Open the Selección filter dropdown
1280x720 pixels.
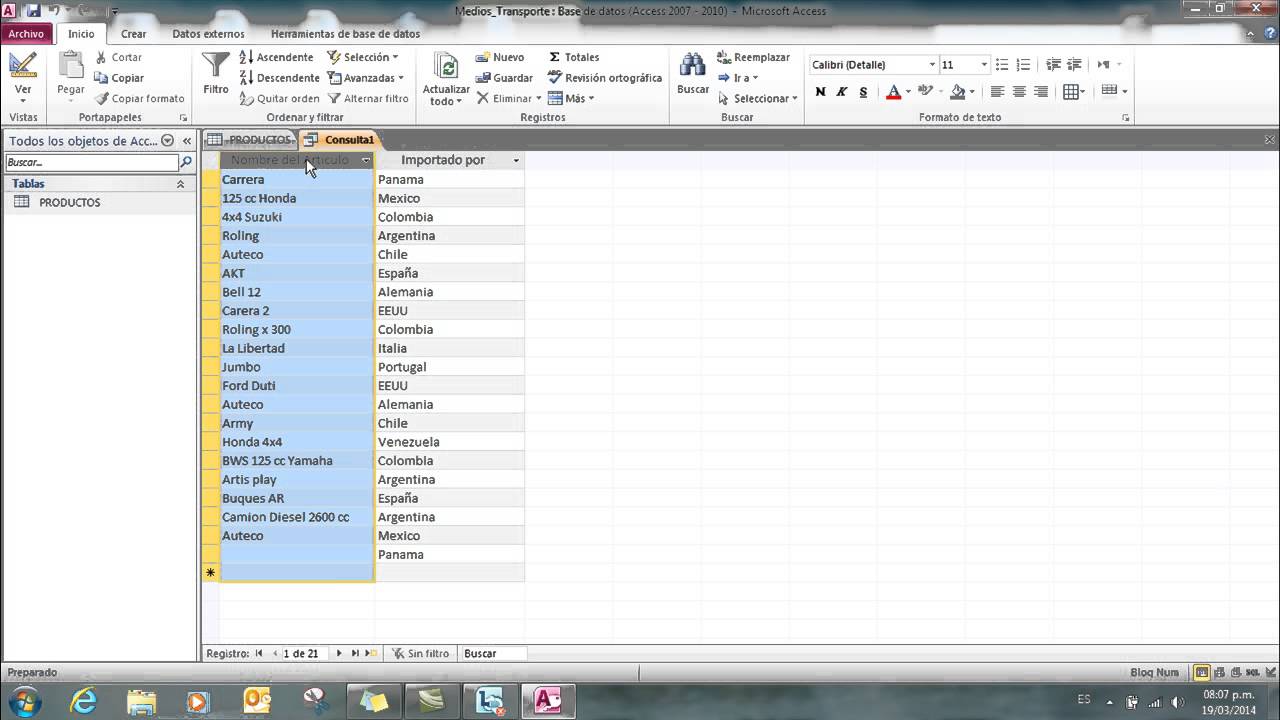[x=363, y=57]
